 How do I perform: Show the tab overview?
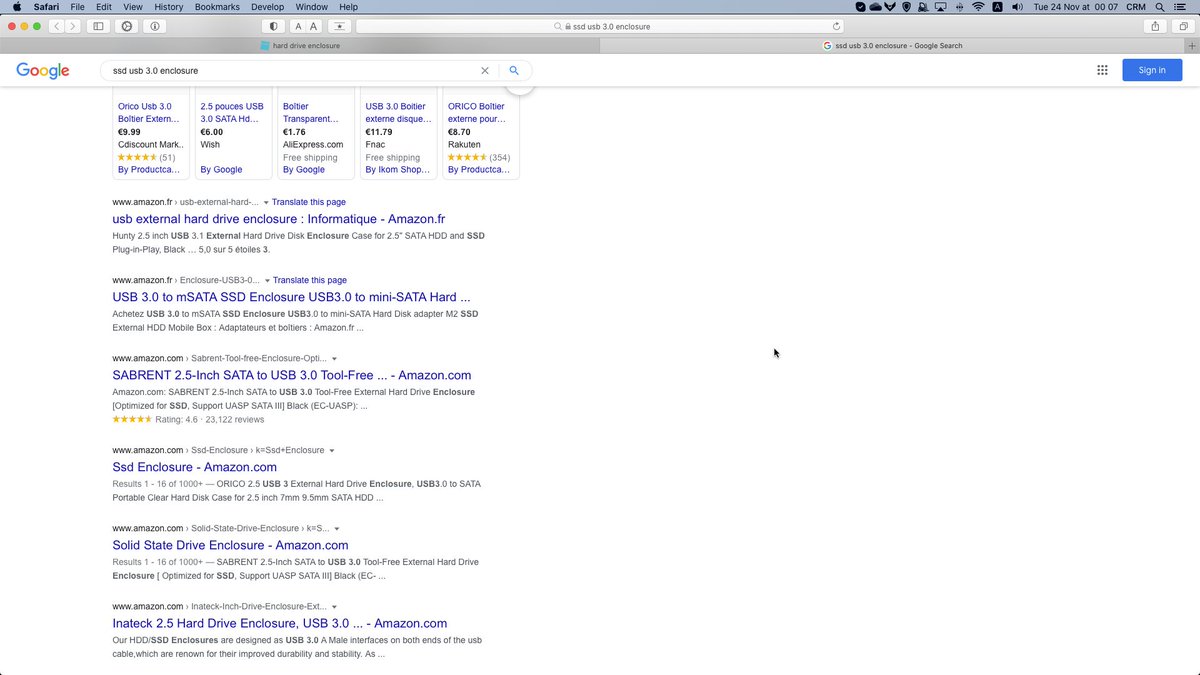1181,26
